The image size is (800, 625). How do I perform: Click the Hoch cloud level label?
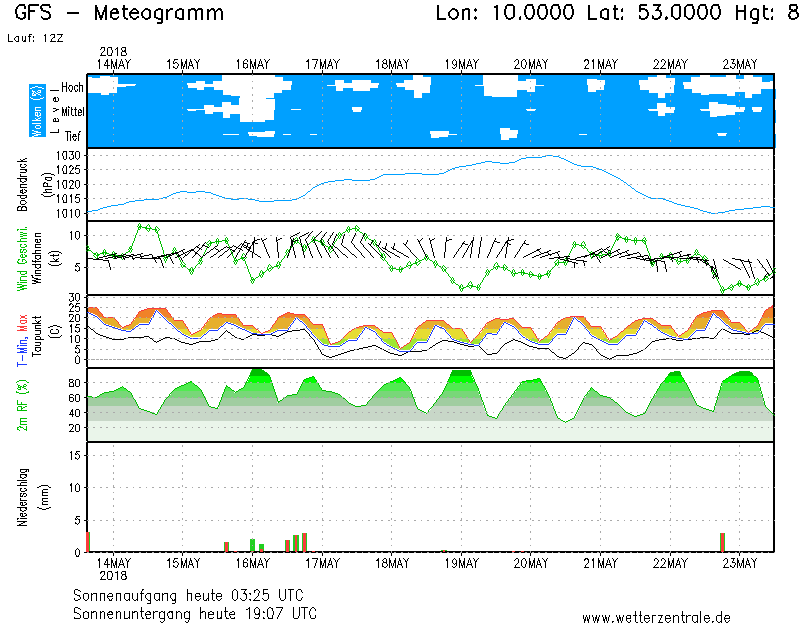[72, 88]
